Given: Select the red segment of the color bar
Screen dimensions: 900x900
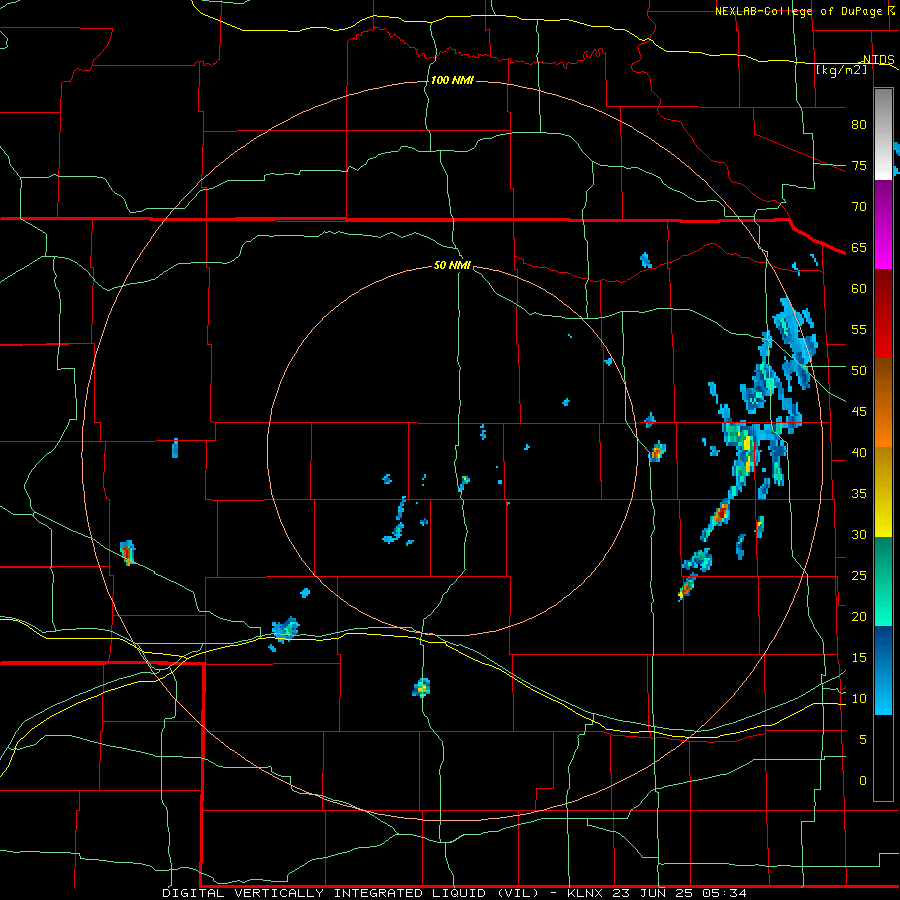Looking at the screenshot, I should click(883, 314).
